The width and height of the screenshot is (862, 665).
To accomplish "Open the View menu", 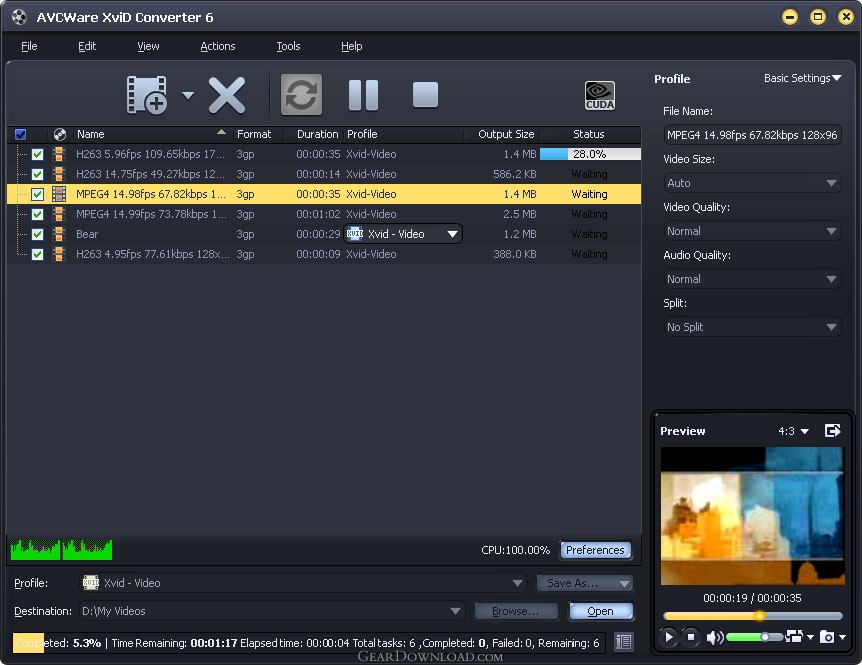I will 148,46.
